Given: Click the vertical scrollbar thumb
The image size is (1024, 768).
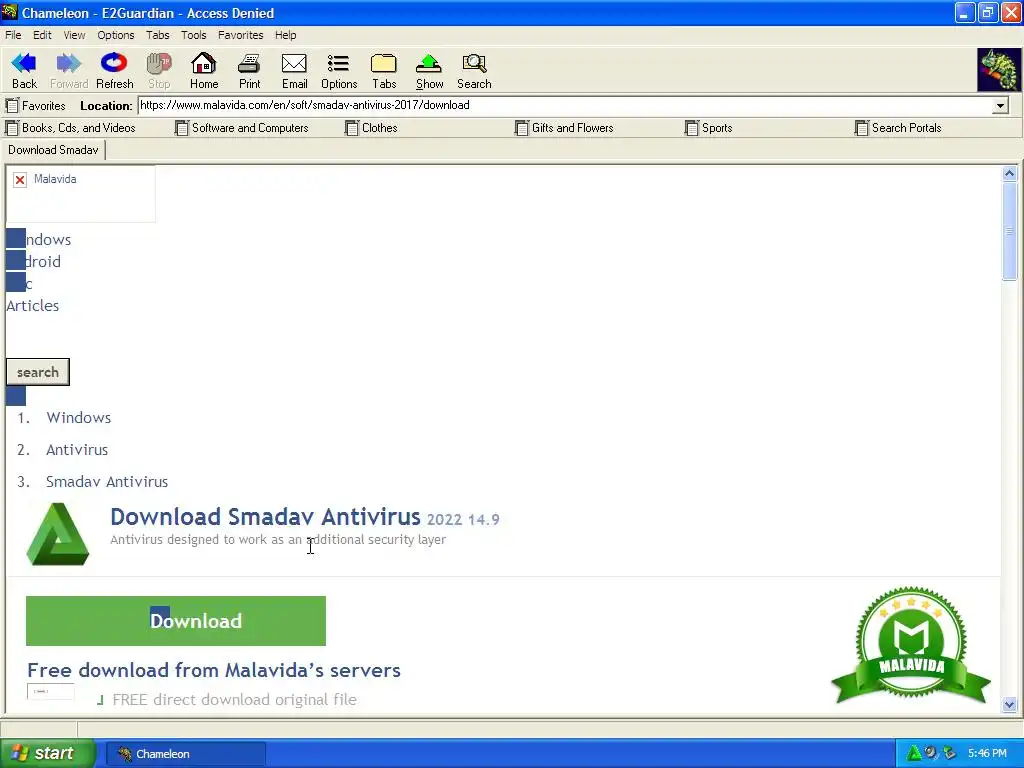Looking at the screenshot, I should [1010, 231].
